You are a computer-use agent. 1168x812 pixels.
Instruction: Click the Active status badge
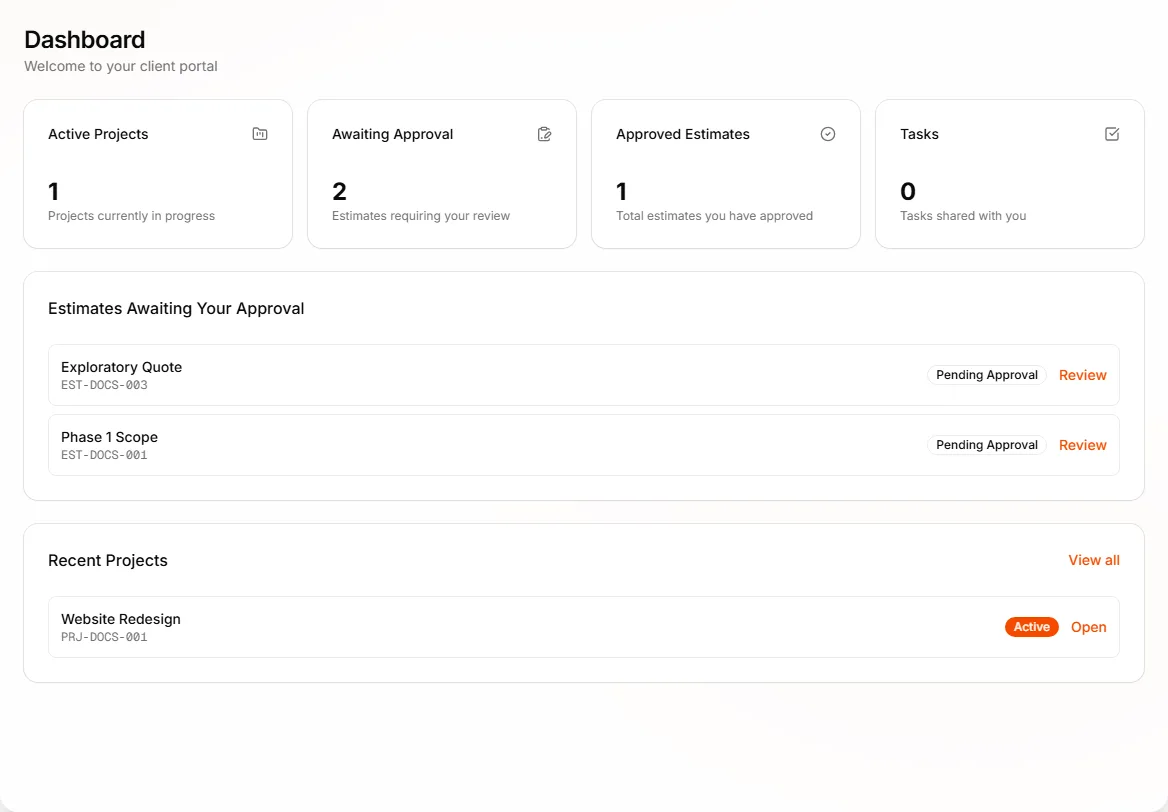coord(1031,627)
